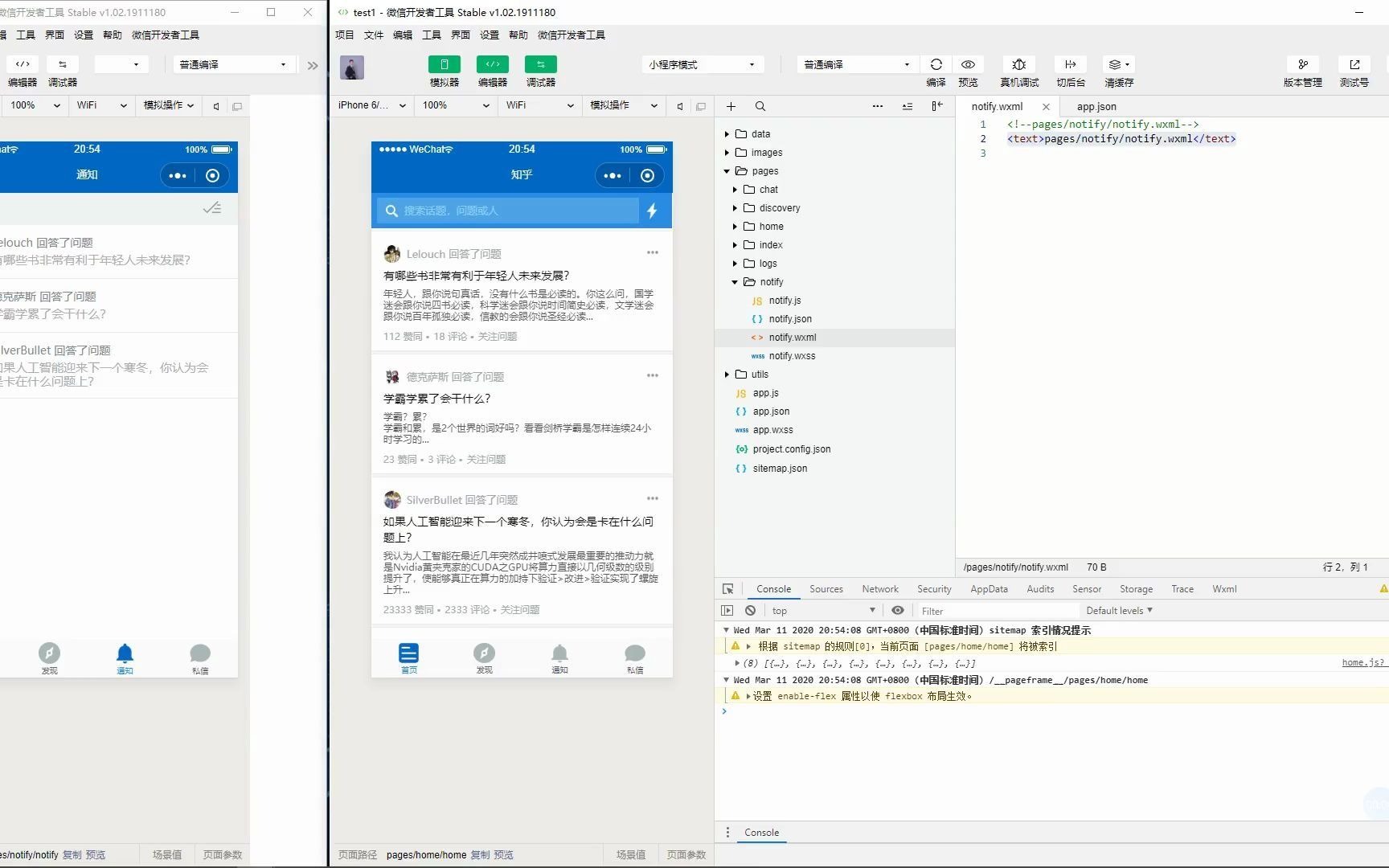The width and height of the screenshot is (1389, 868).
Task: Click the 页面参数 button in test1 status bar
Action: (x=686, y=855)
